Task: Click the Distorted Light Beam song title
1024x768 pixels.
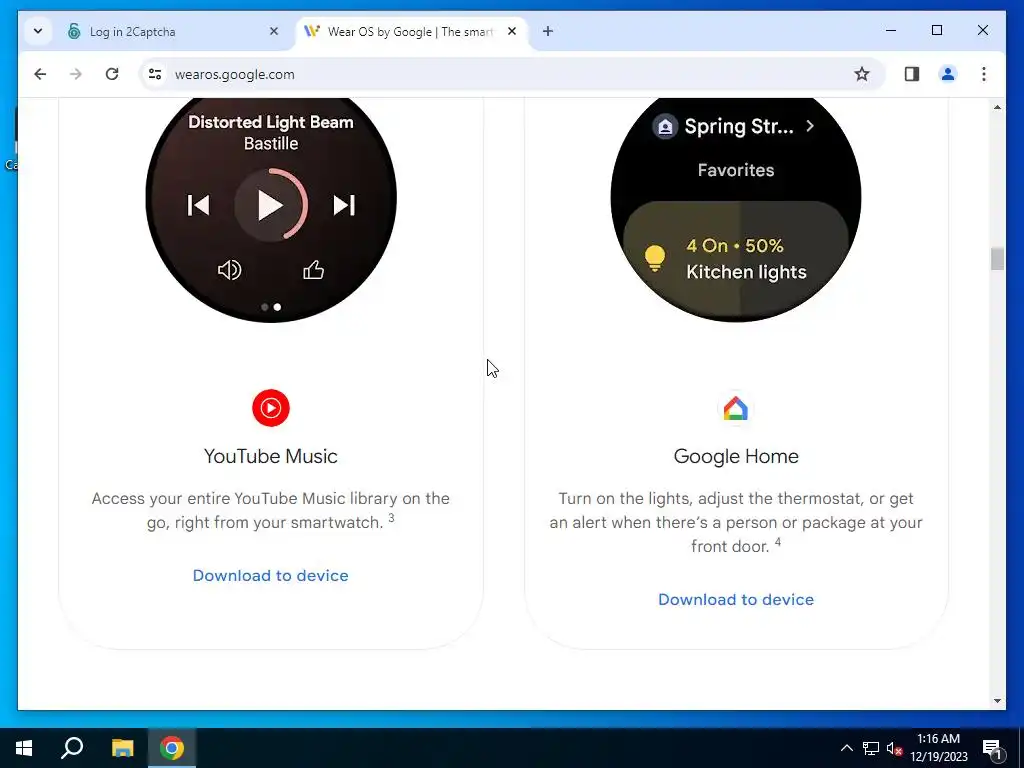Action: click(270, 122)
